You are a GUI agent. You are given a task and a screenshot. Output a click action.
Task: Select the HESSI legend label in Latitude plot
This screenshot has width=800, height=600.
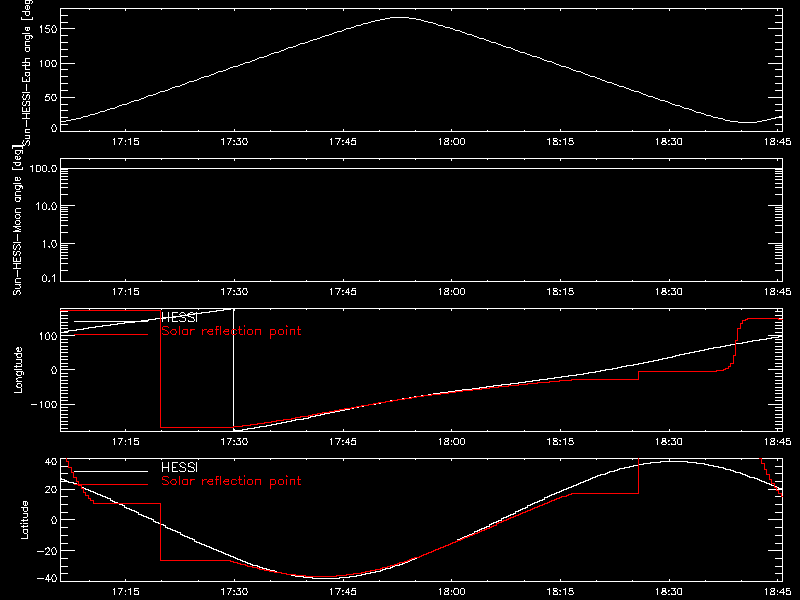pyautogui.click(x=179, y=467)
